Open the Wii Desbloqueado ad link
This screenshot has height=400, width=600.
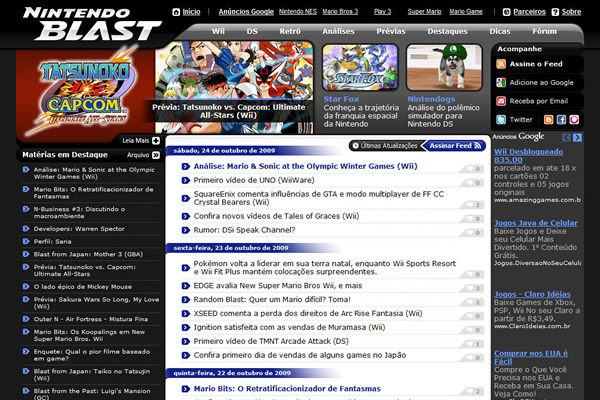(528, 156)
